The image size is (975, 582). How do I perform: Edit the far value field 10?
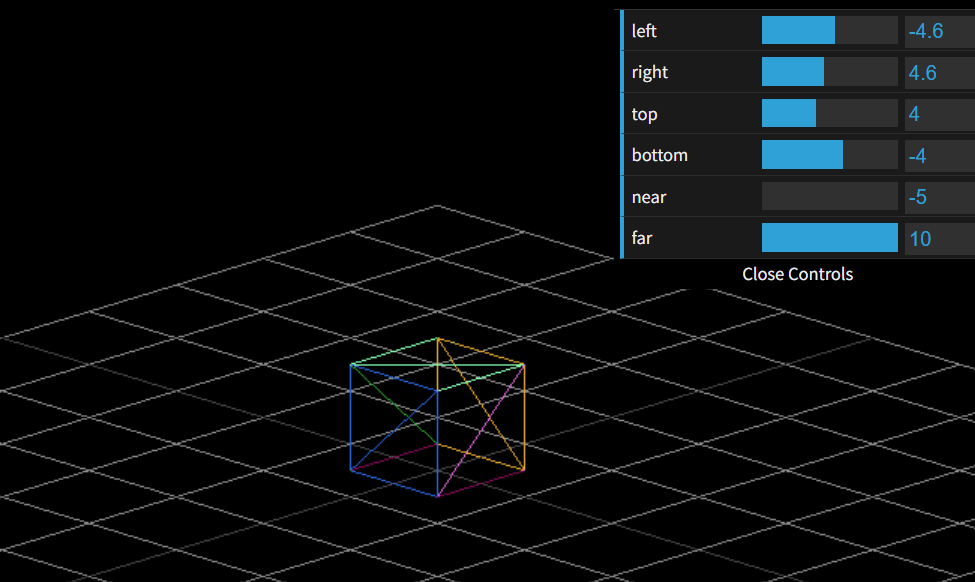pos(940,238)
